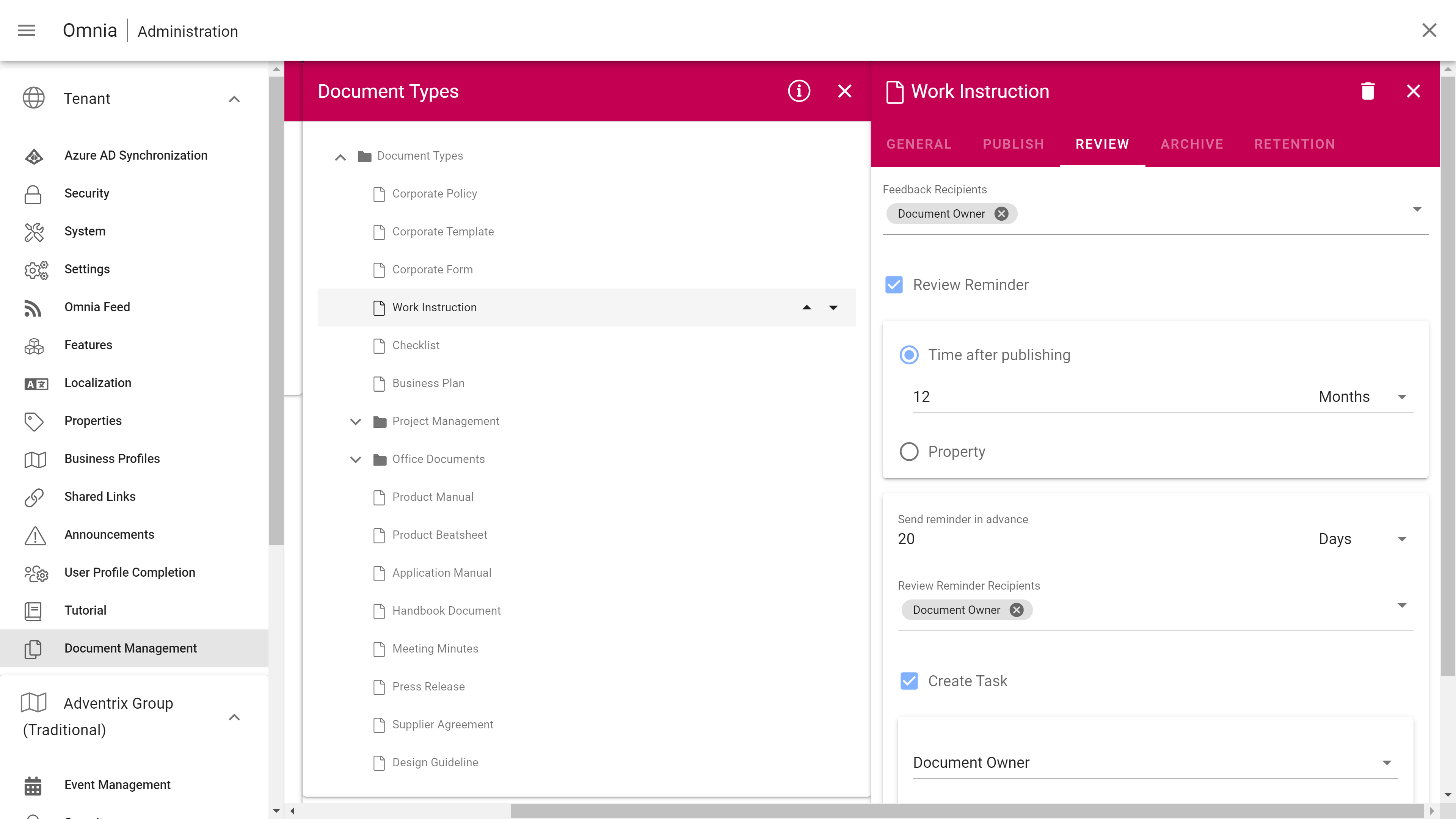This screenshot has width=1456, height=819.
Task: Click the Document Types info icon
Action: [799, 91]
